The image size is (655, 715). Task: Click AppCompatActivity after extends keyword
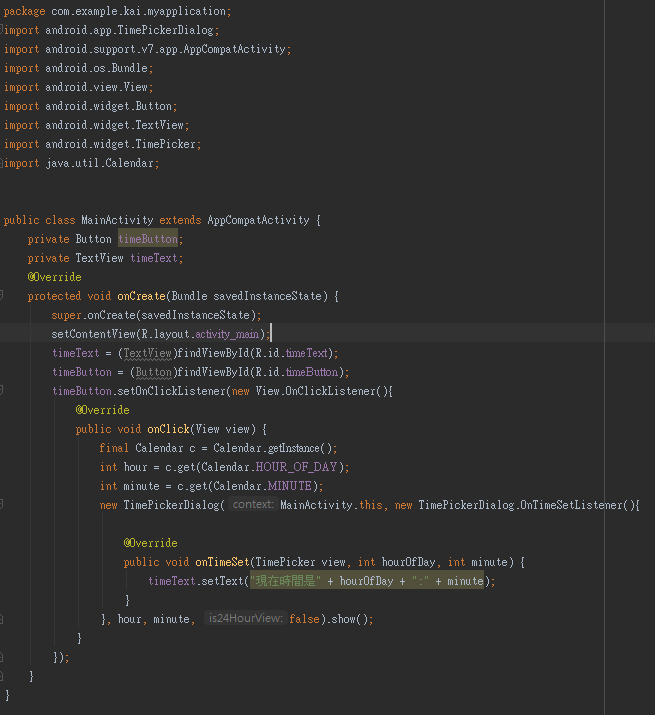tap(258, 220)
